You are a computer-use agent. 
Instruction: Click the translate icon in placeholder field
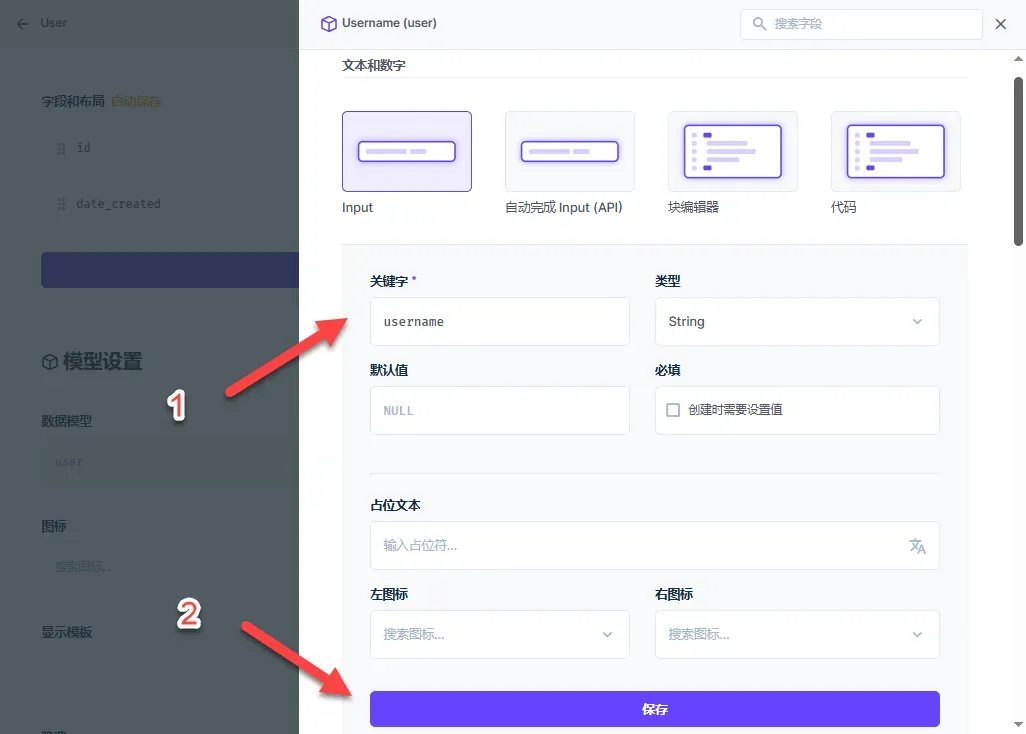click(917, 546)
